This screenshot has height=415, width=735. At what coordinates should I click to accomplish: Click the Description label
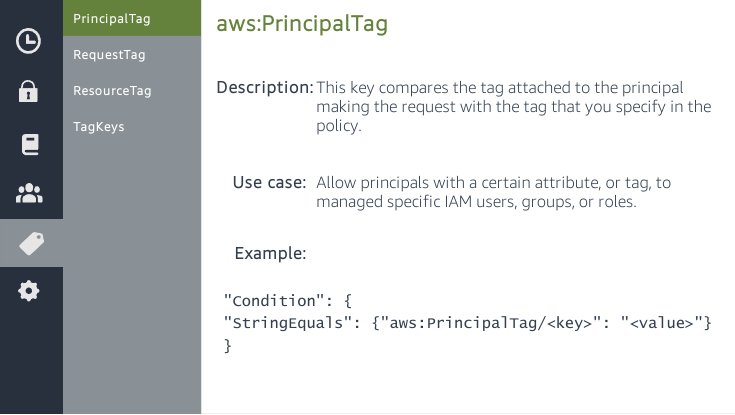point(264,87)
